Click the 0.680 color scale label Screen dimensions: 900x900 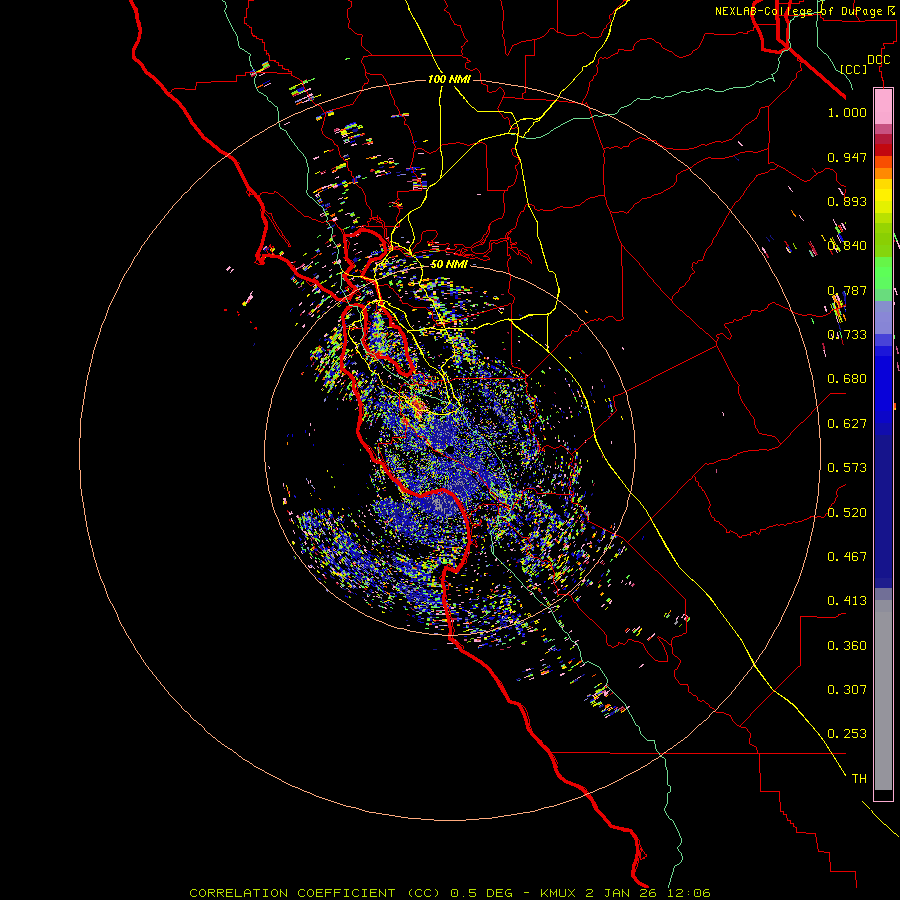(x=847, y=379)
